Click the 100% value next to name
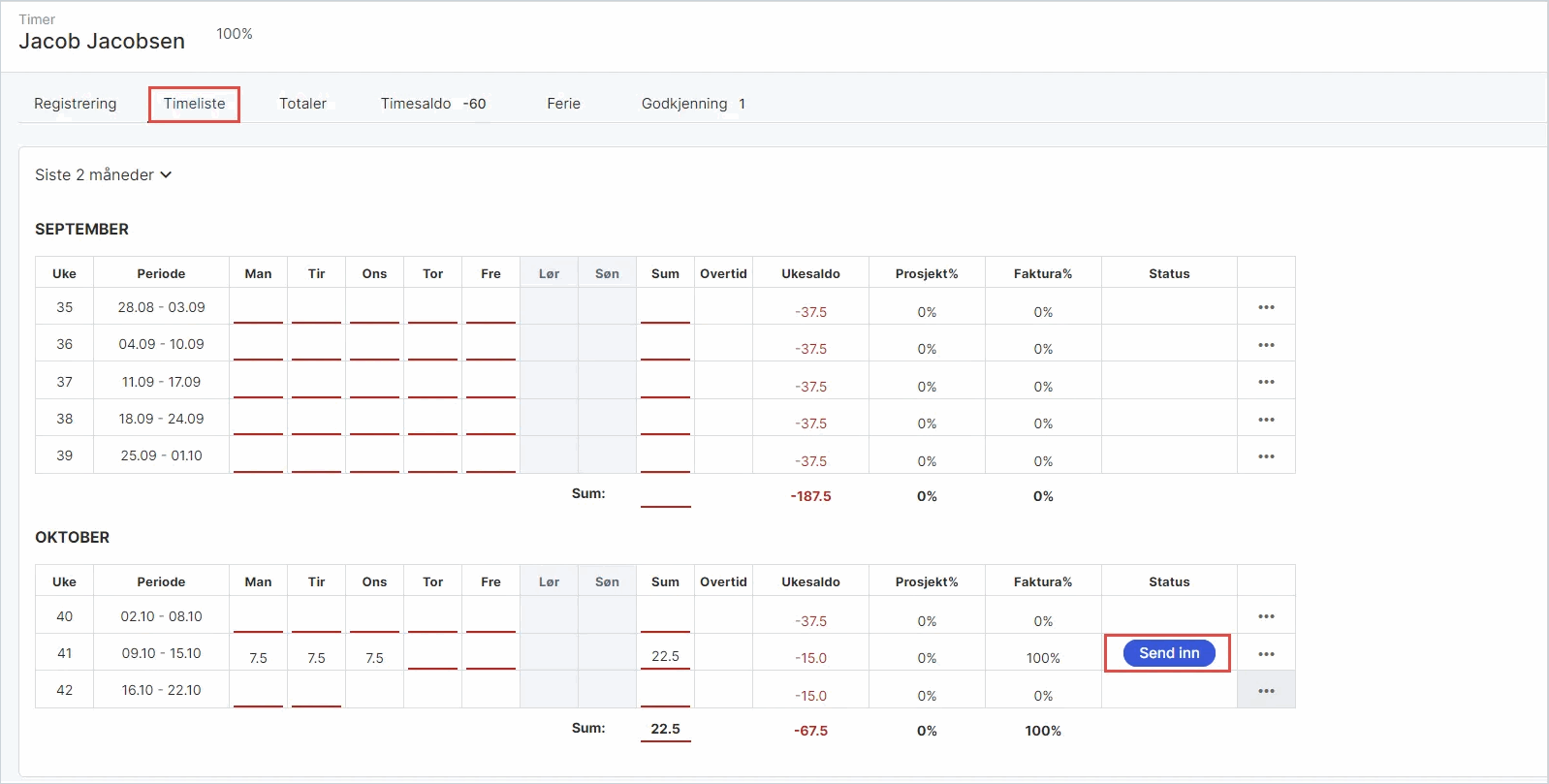Image resolution: width=1549 pixels, height=784 pixels. (235, 34)
